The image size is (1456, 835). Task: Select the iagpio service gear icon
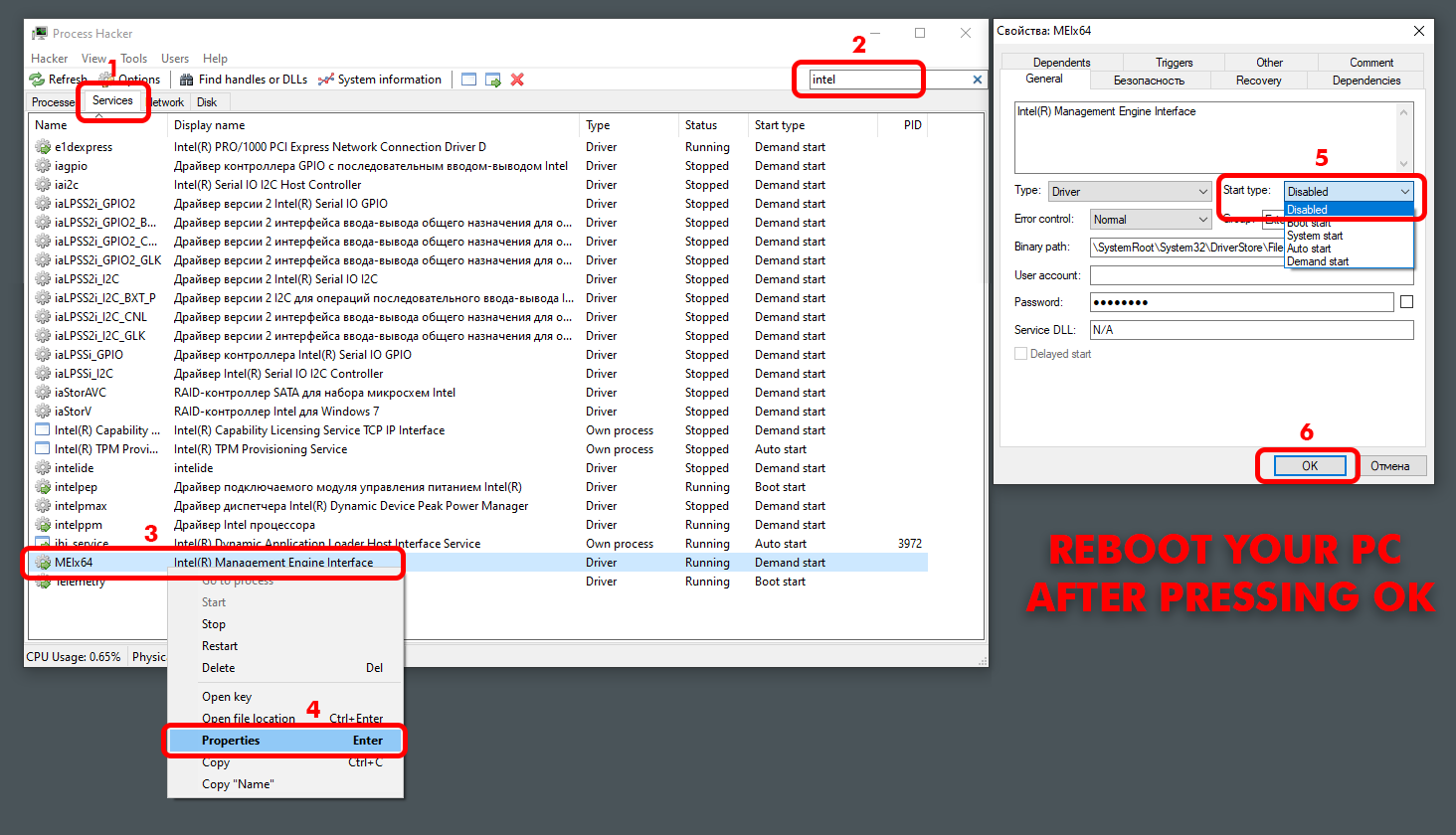[x=43, y=166]
